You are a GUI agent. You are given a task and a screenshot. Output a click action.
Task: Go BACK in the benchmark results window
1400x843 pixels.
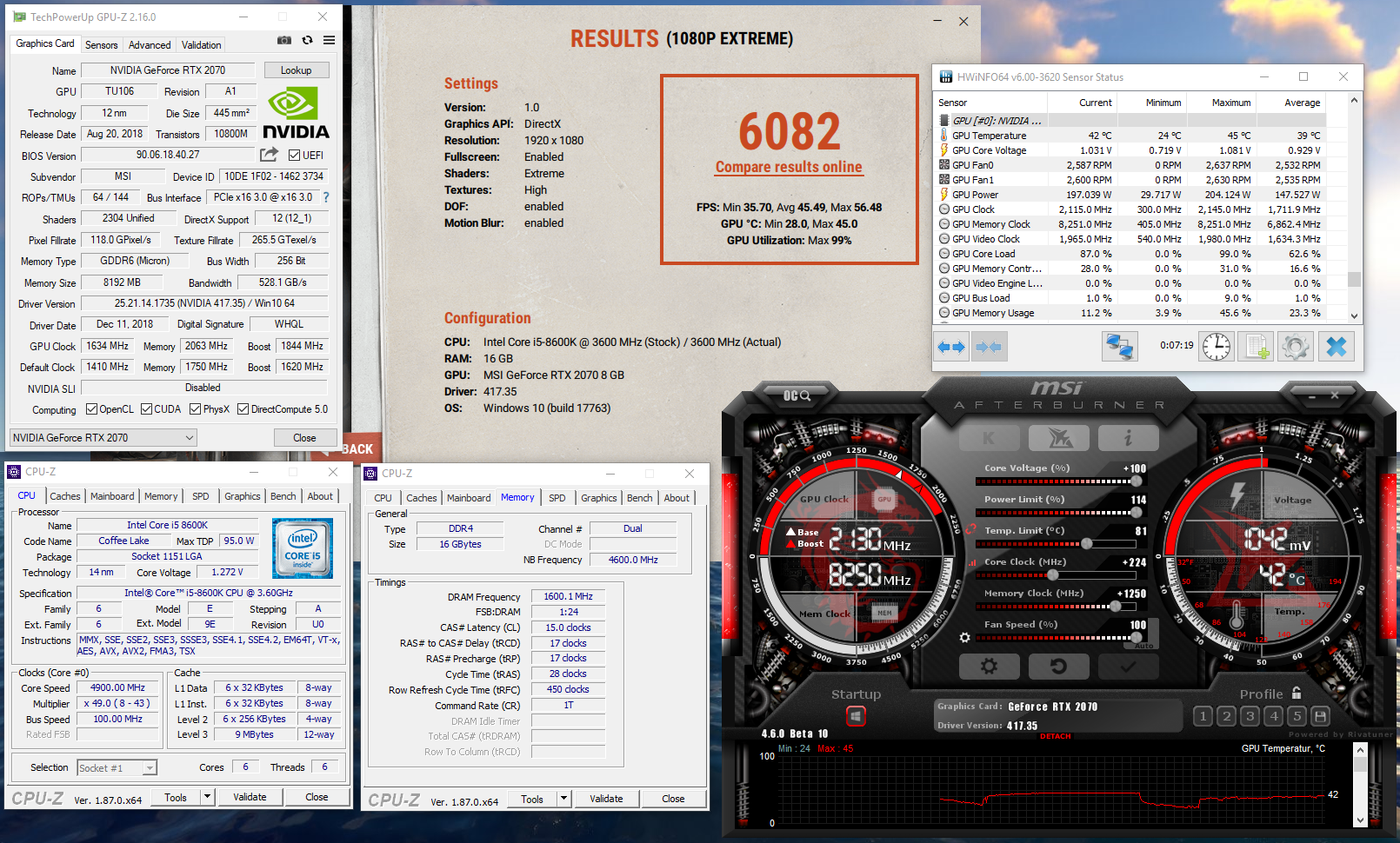tap(357, 449)
